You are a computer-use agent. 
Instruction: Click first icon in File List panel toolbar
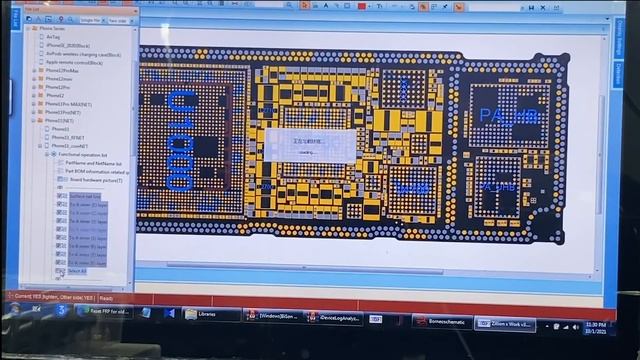[x=29, y=18]
